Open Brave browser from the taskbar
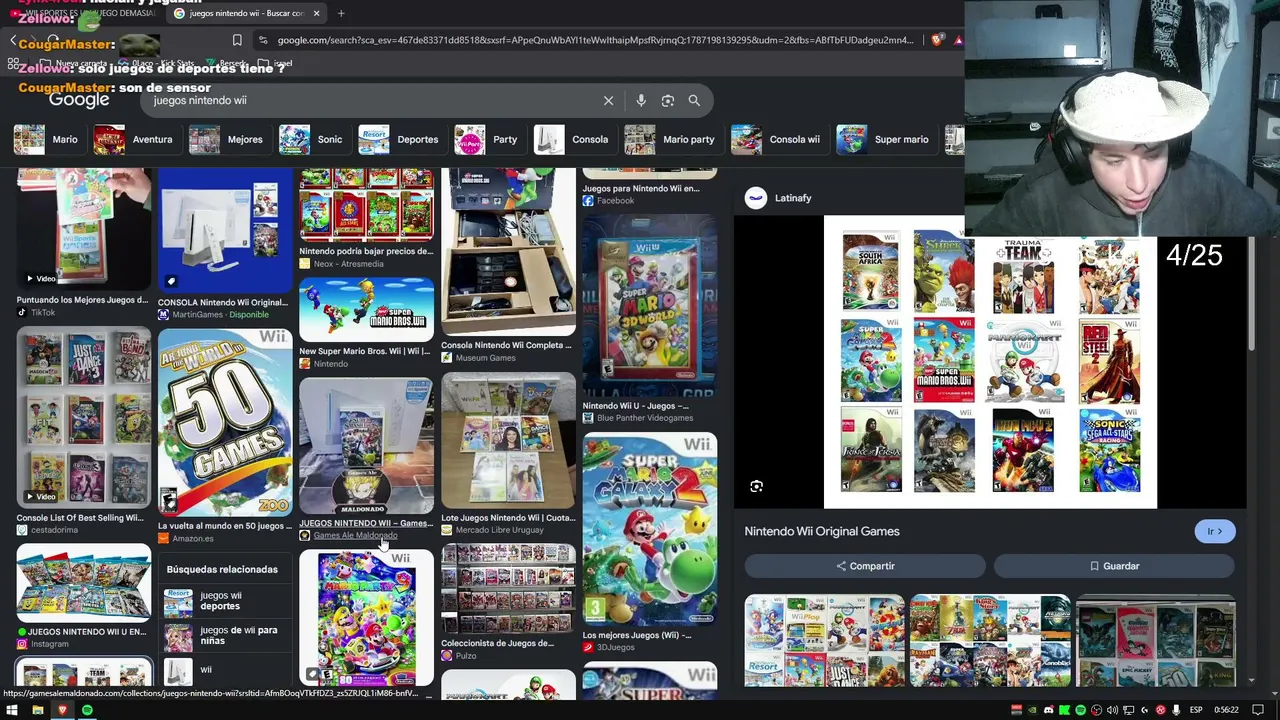 click(62, 710)
